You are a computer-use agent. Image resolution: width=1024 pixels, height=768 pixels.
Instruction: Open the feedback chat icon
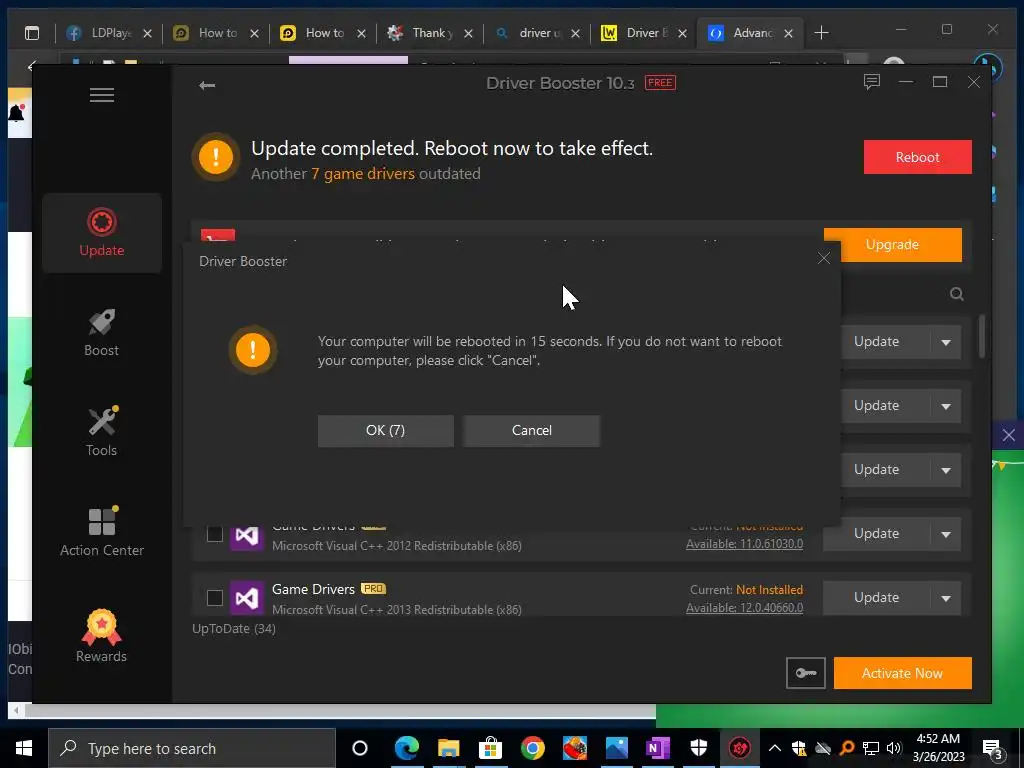coord(872,82)
